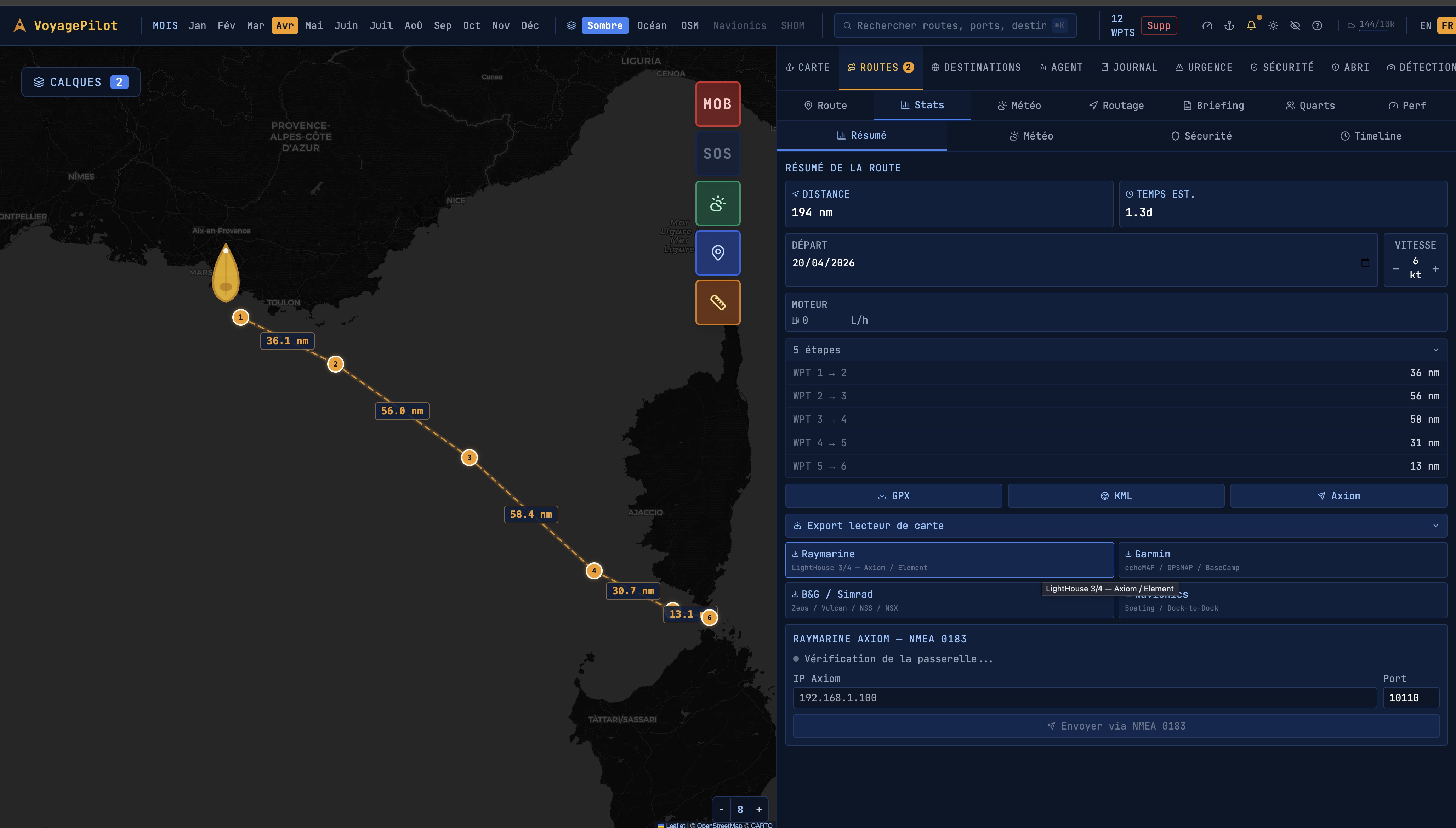Toggle the eye-off visibility icon in header
Viewport: 1456px width, 828px height.
pos(1295,25)
